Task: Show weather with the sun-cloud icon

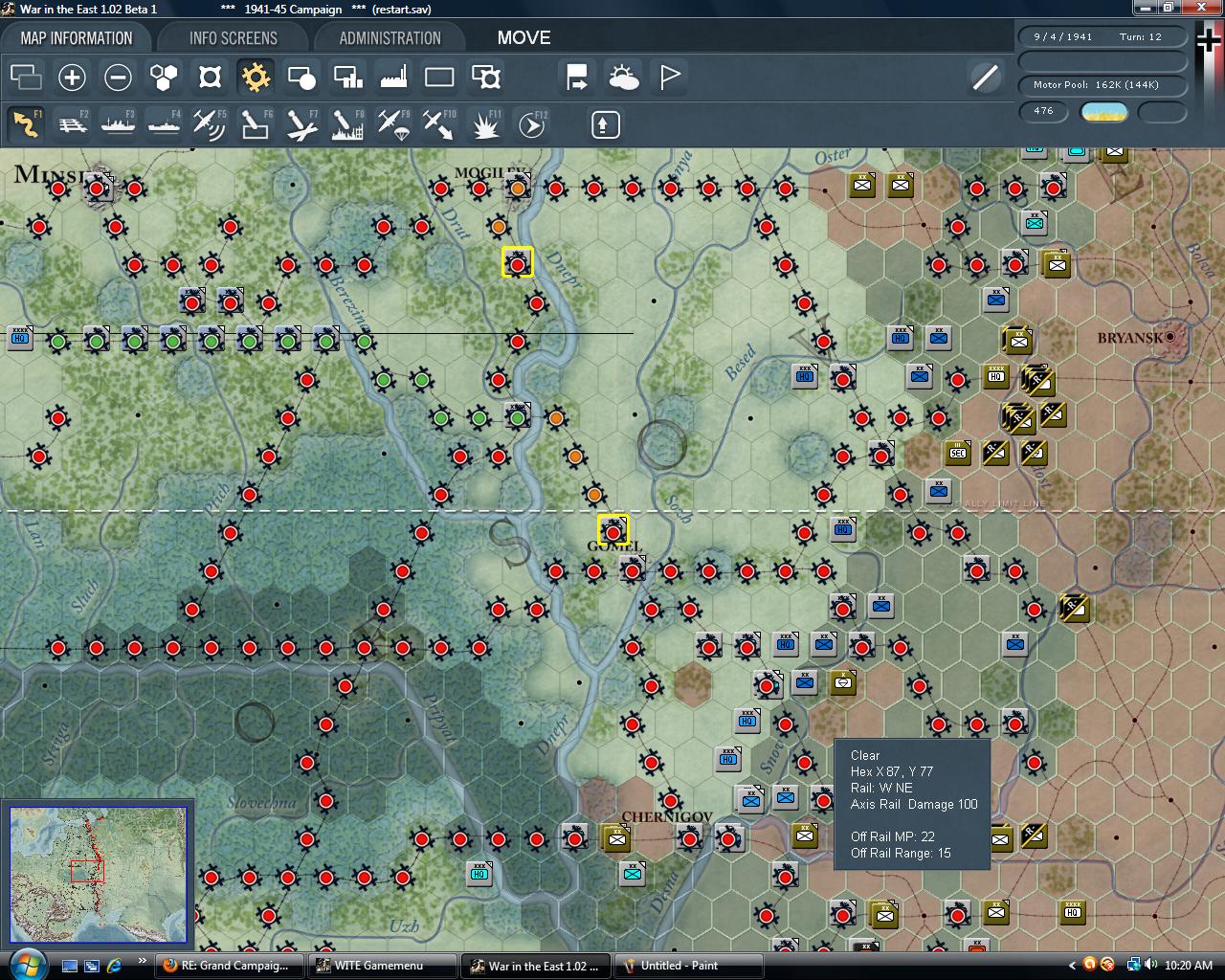Action: click(x=623, y=77)
